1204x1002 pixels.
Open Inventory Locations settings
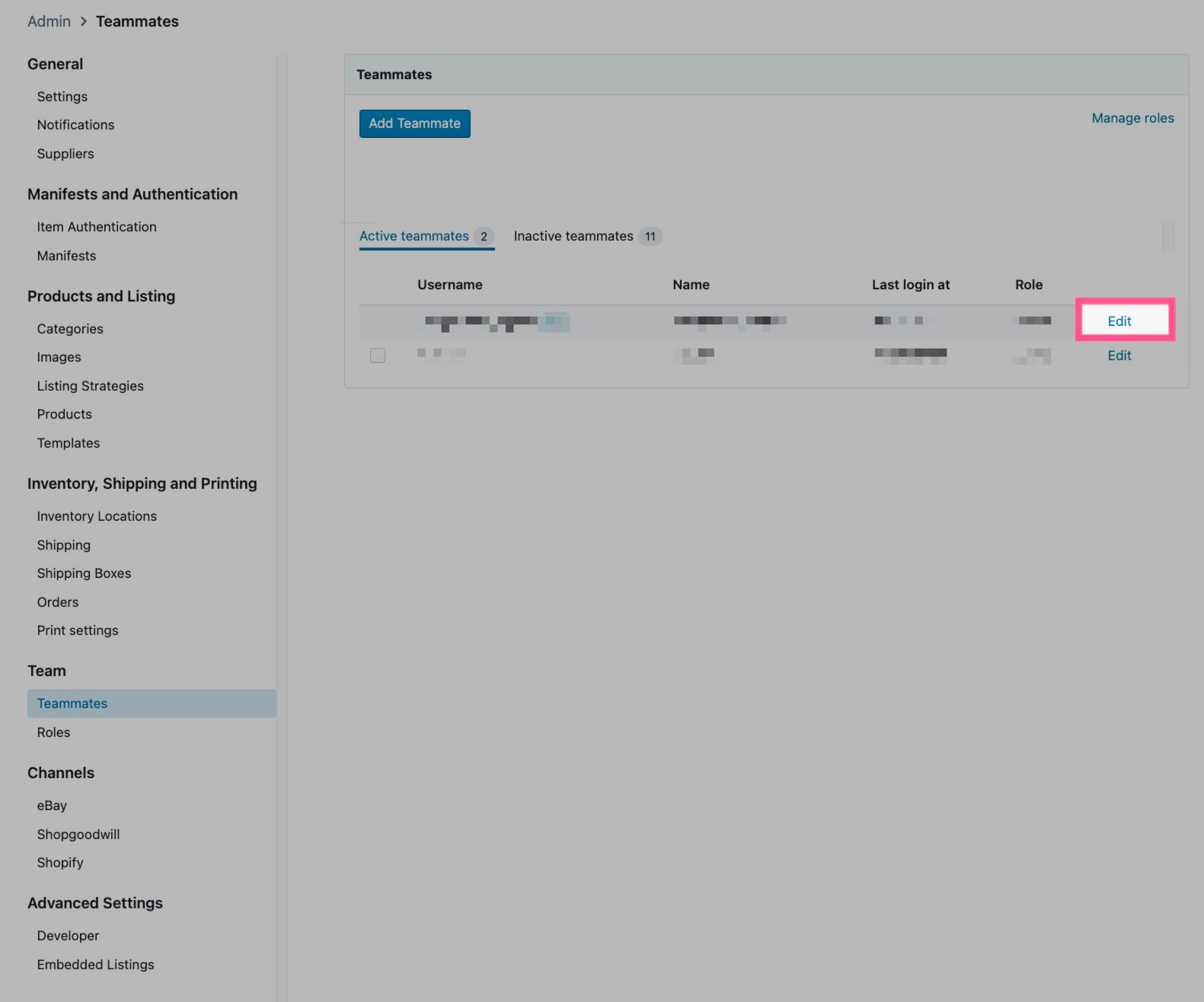[97, 516]
